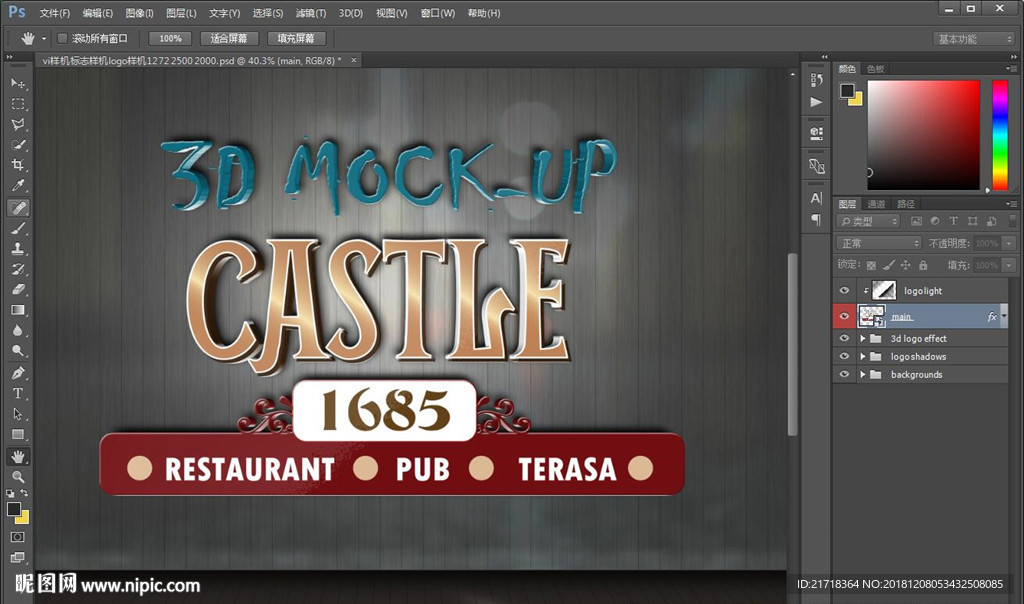Expand the logo shadows group
This screenshot has width=1024, height=604.
(863, 357)
